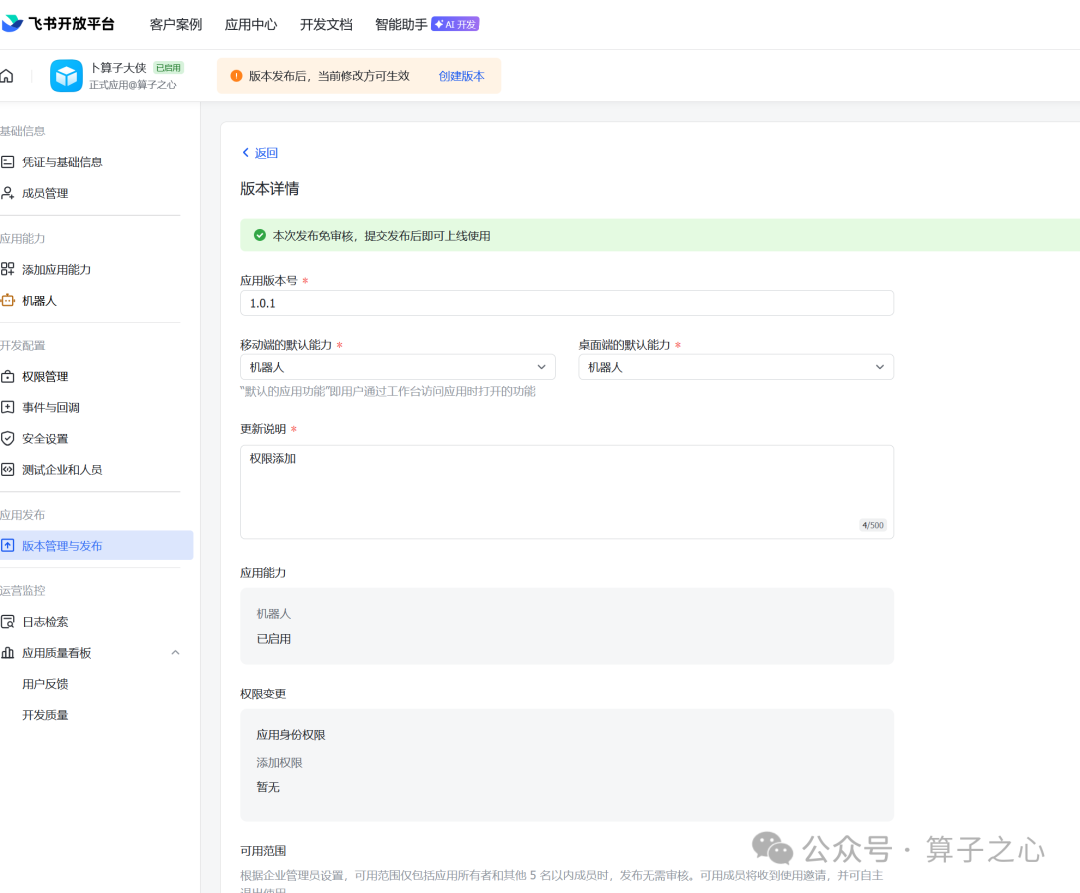
Task: Click the orange warning icon in banner
Action: pyautogui.click(x=236, y=76)
